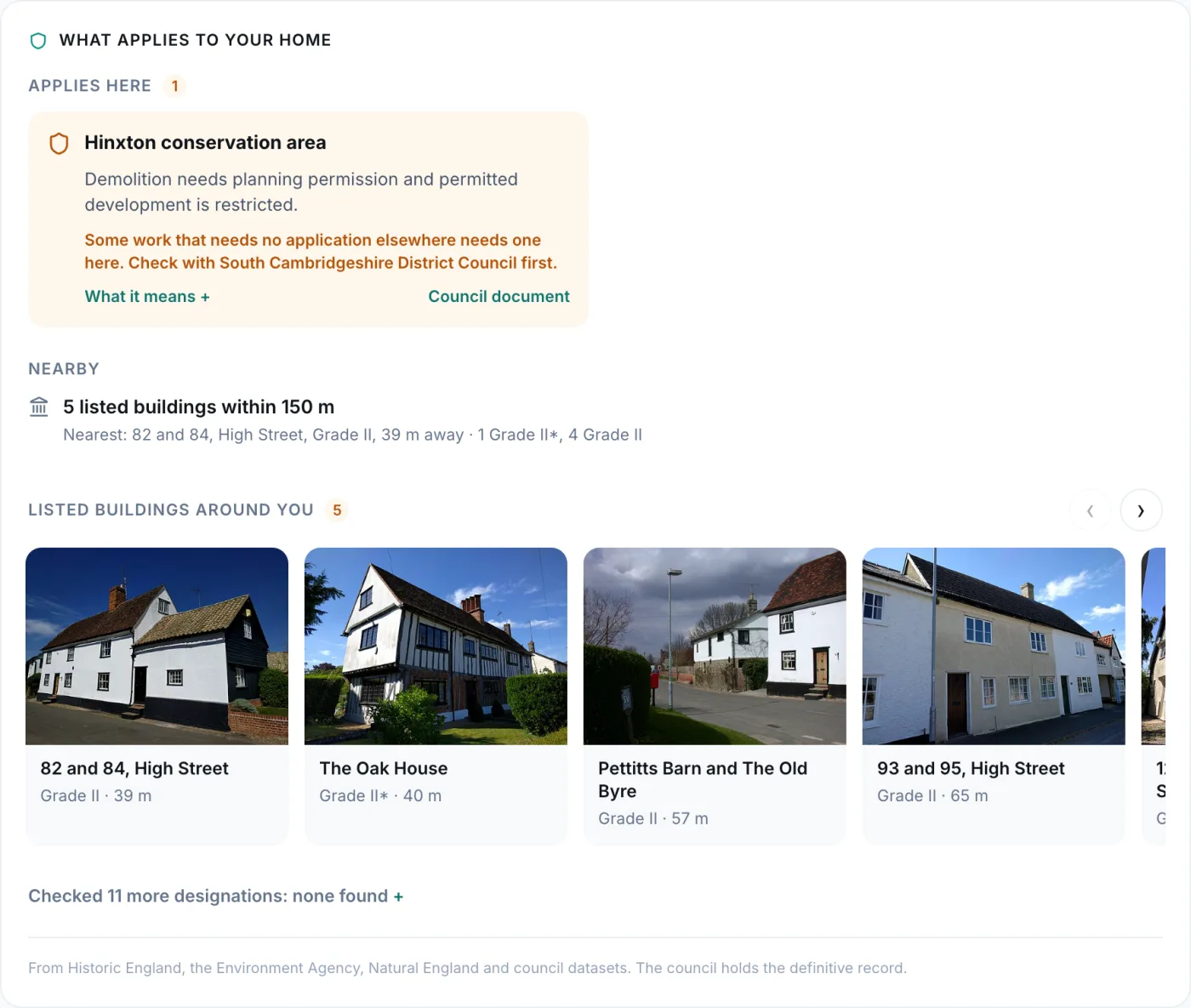Viewport: 1191px width, 1008px height.
Task: Click the Applies Here count badge
Action: pyautogui.click(x=174, y=86)
